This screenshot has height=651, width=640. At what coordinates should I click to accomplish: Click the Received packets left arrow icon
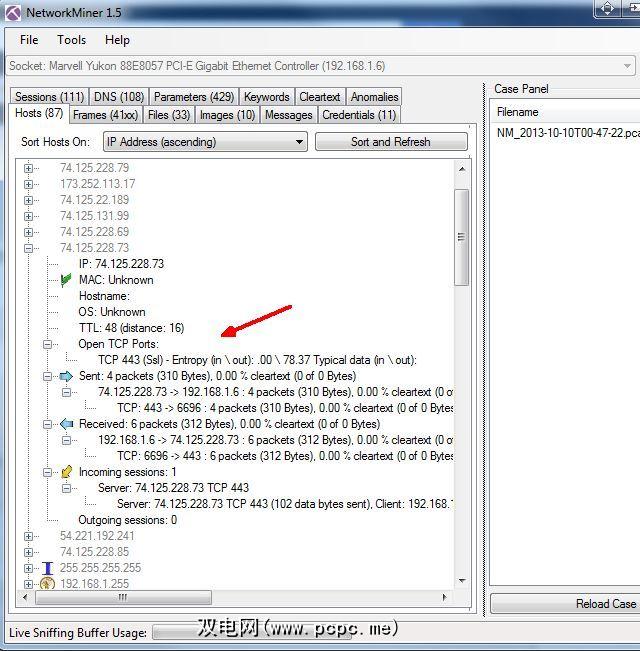point(66,424)
